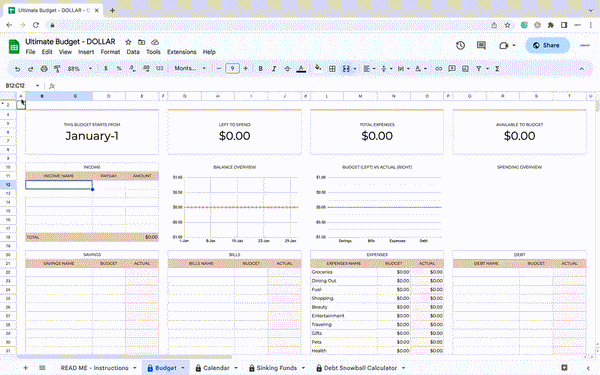This screenshot has width=600, height=375.
Task: Open the Tools menu
Action: coord(153,52)
